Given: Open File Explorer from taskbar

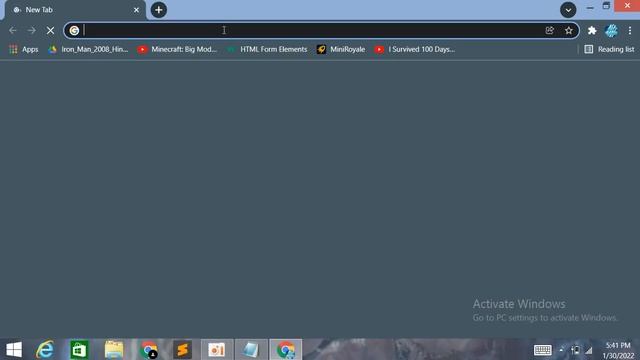Looking at the screenshot, I should pyautogui.click(x=114, y=350).
